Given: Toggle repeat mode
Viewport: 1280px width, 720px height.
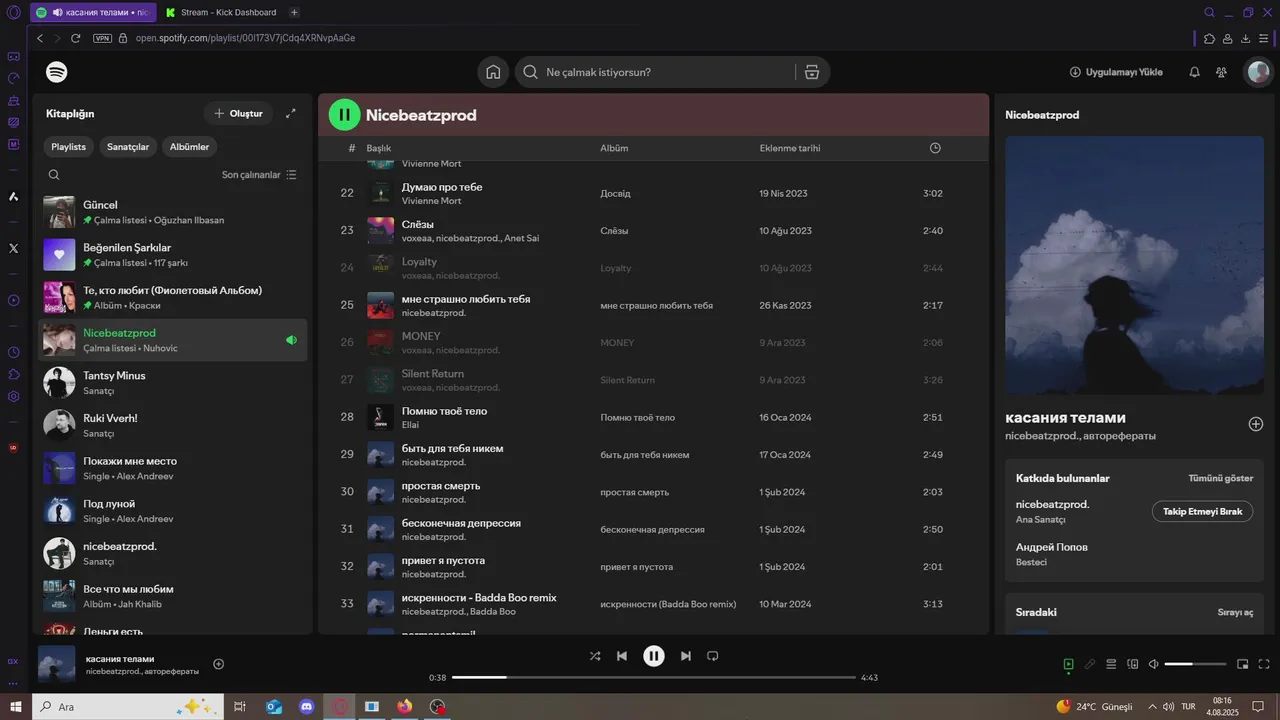Looking at the screenshot, I should pyautogui.click(x=713, y=656).
